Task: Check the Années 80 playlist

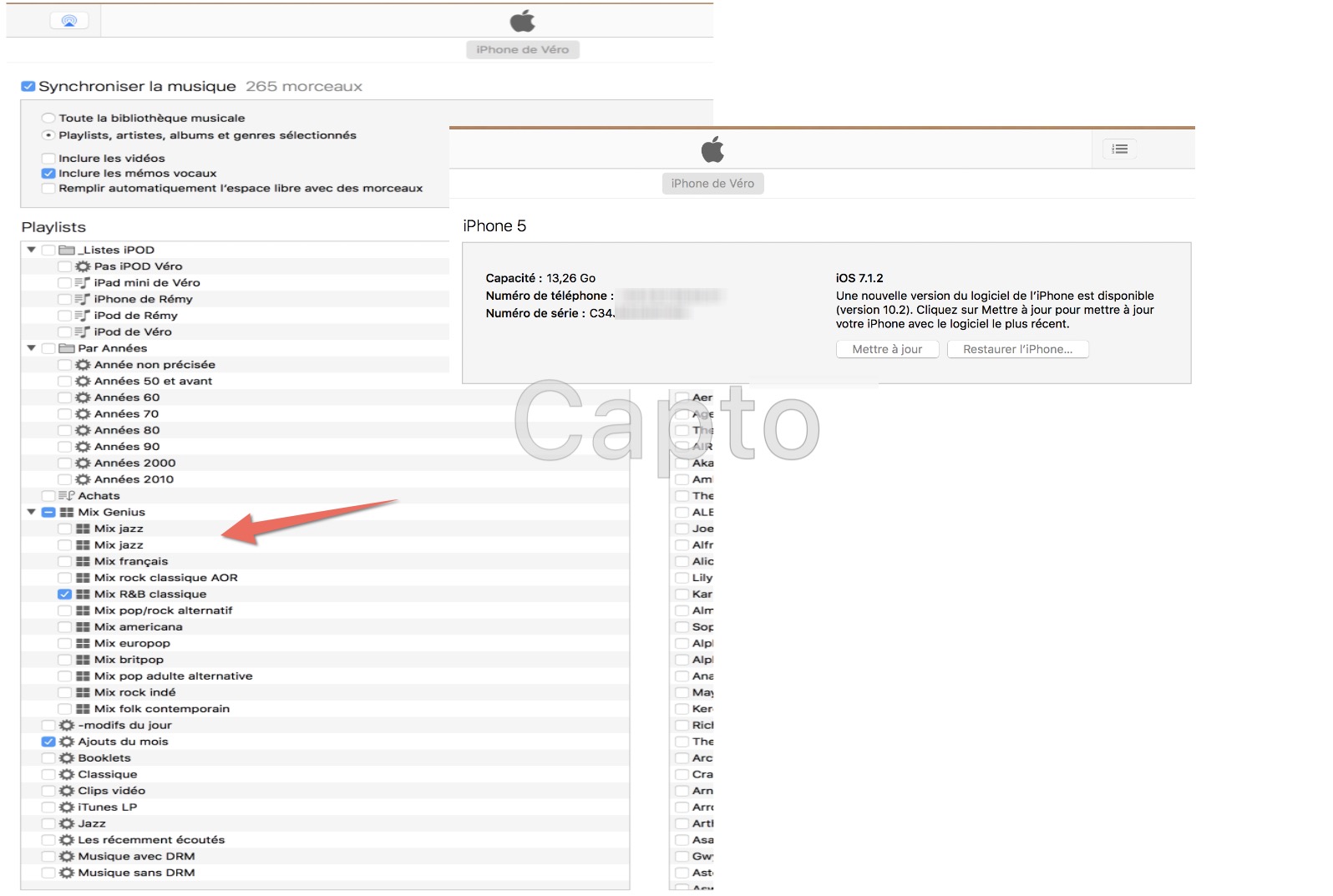Action: pyautogui.click(x=64, y=430)
